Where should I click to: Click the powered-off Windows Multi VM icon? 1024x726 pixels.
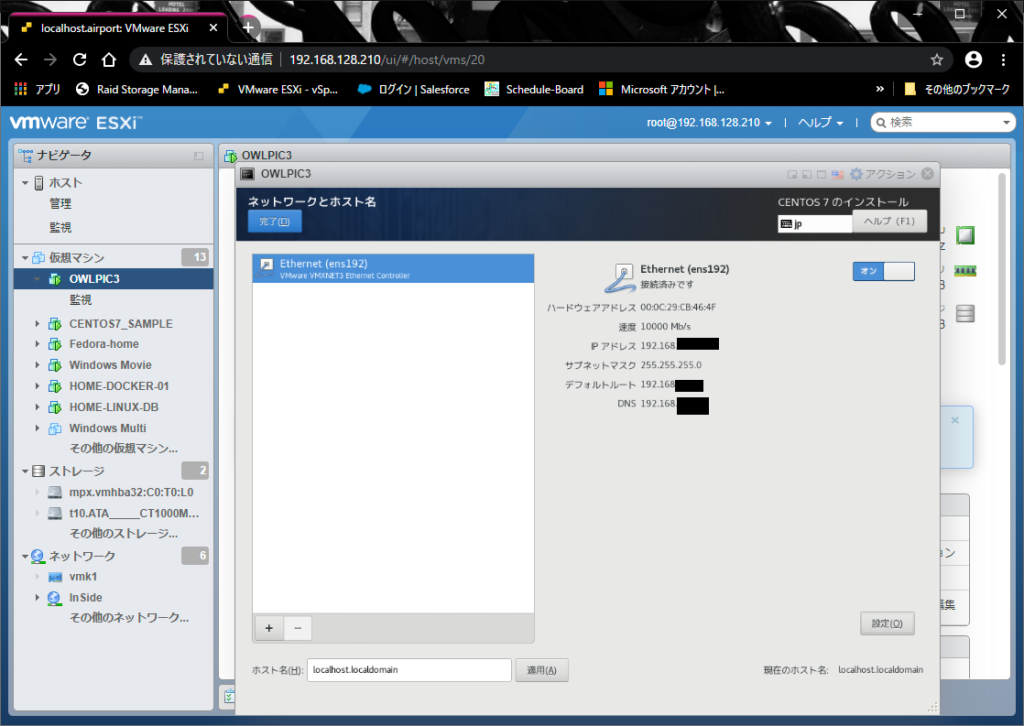tap(56, 428)
